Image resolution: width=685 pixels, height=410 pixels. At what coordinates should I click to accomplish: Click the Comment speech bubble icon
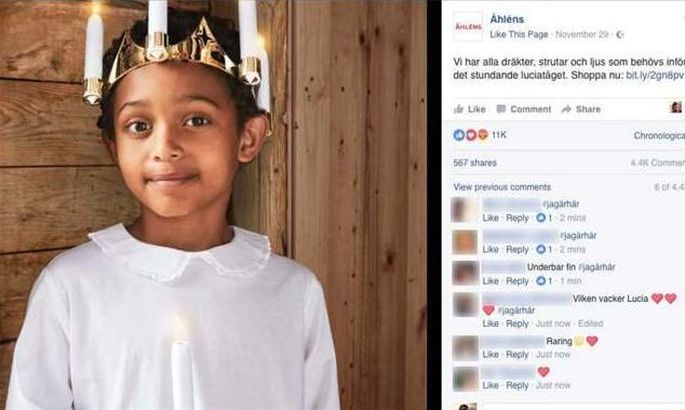502,109
